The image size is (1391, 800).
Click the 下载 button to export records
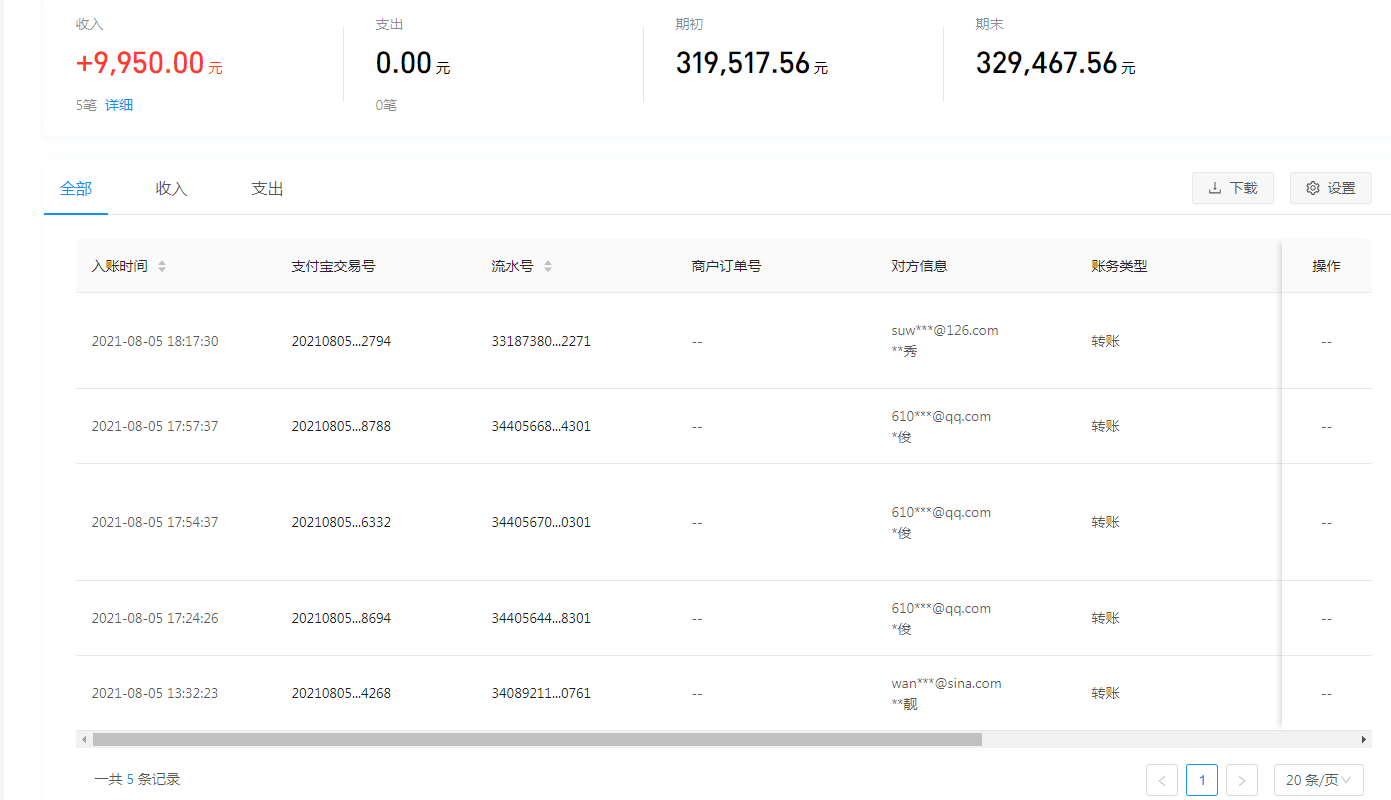pyautogui.click(x=1232, y=188)
